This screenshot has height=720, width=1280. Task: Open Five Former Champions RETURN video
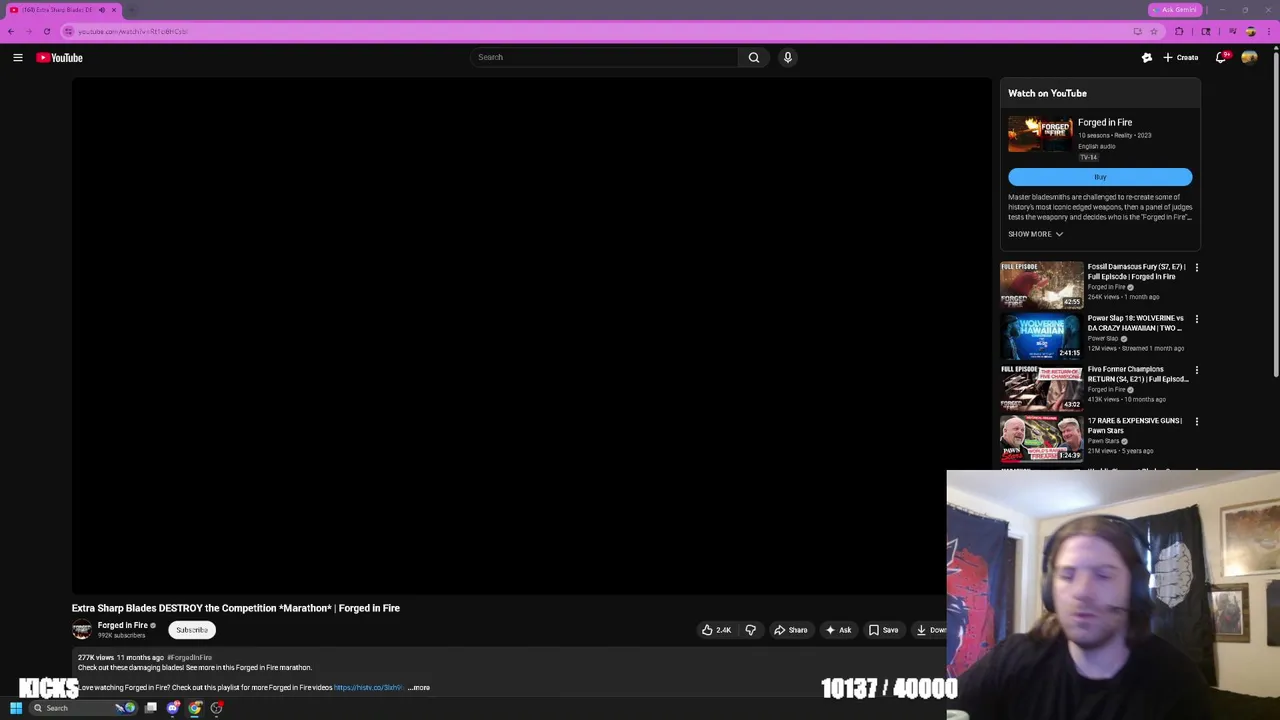click(1137, 374)
